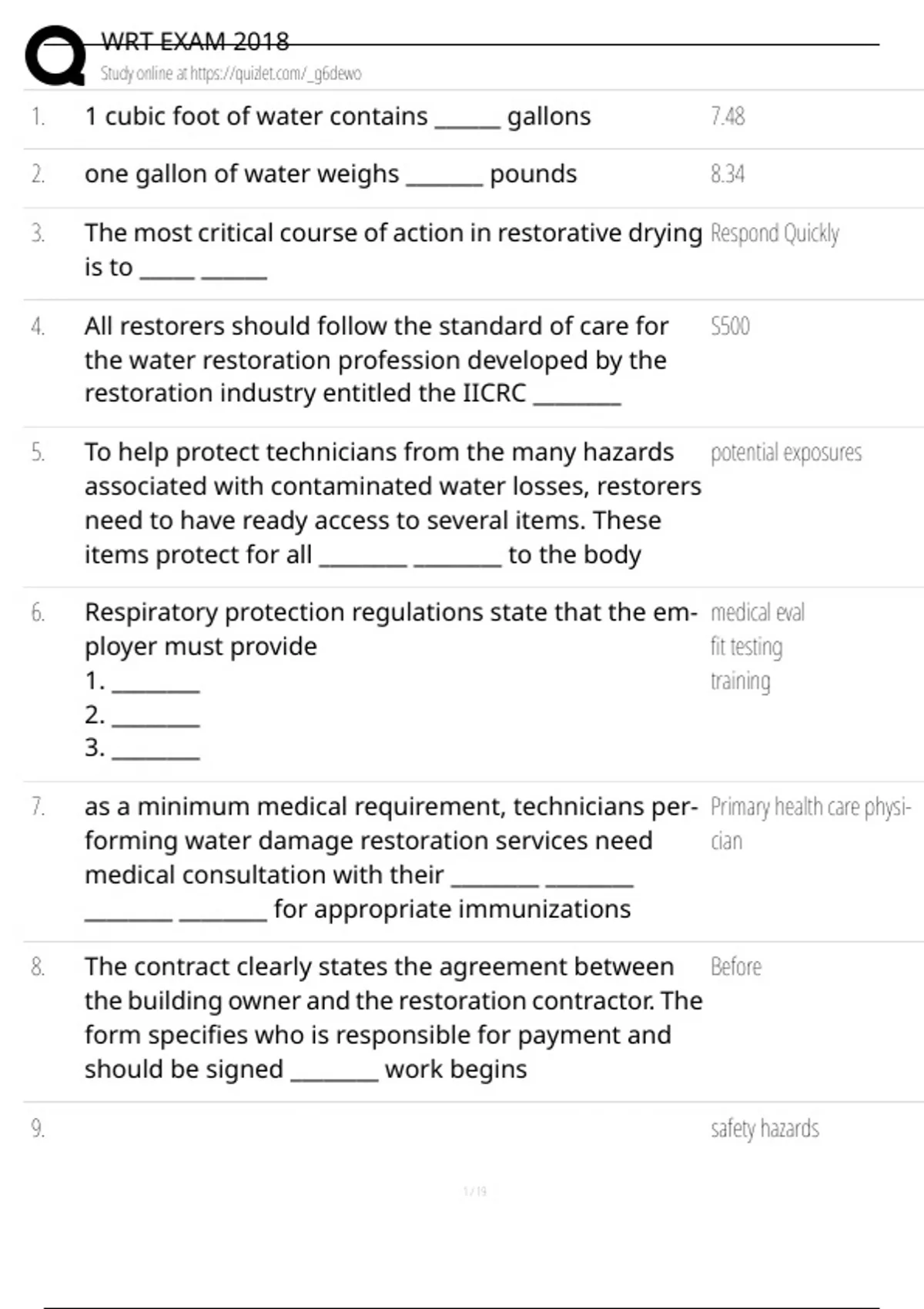Click the safety hazards answer
Image resolution: width=924 pixels, height=1309 pixels.
click(x=765, y=1129)
